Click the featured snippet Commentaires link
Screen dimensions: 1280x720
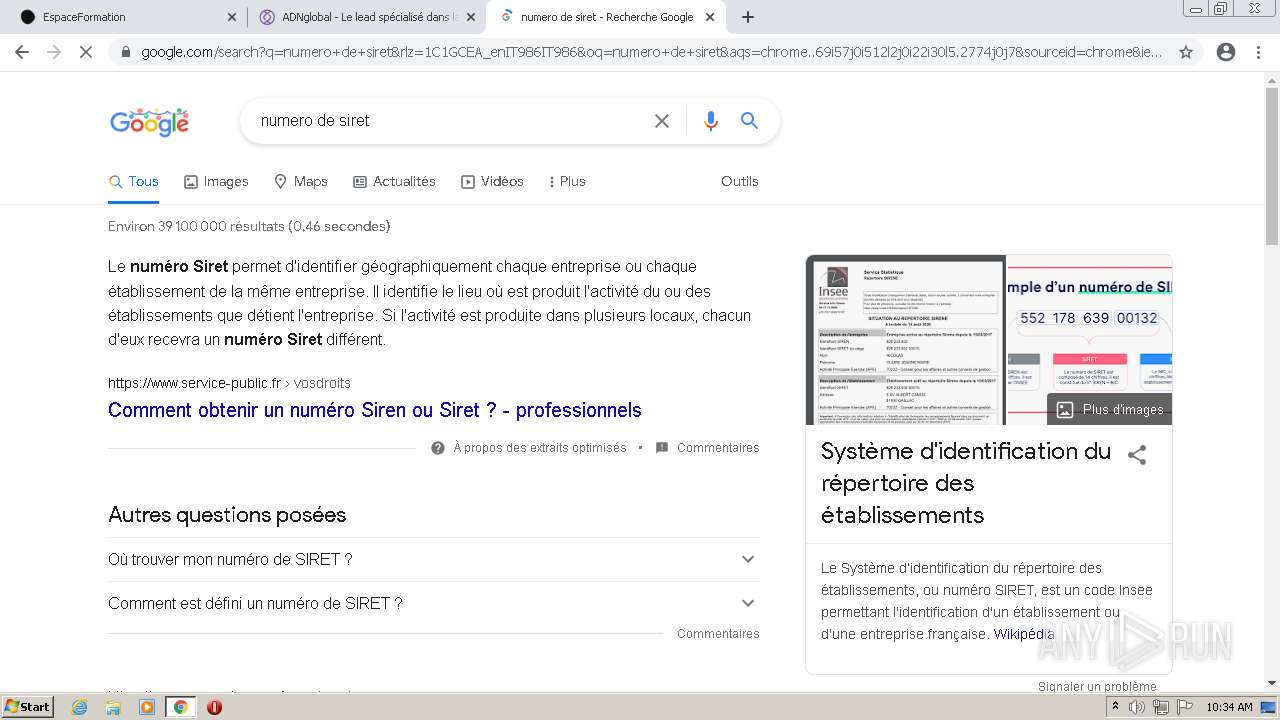[718, 448]
